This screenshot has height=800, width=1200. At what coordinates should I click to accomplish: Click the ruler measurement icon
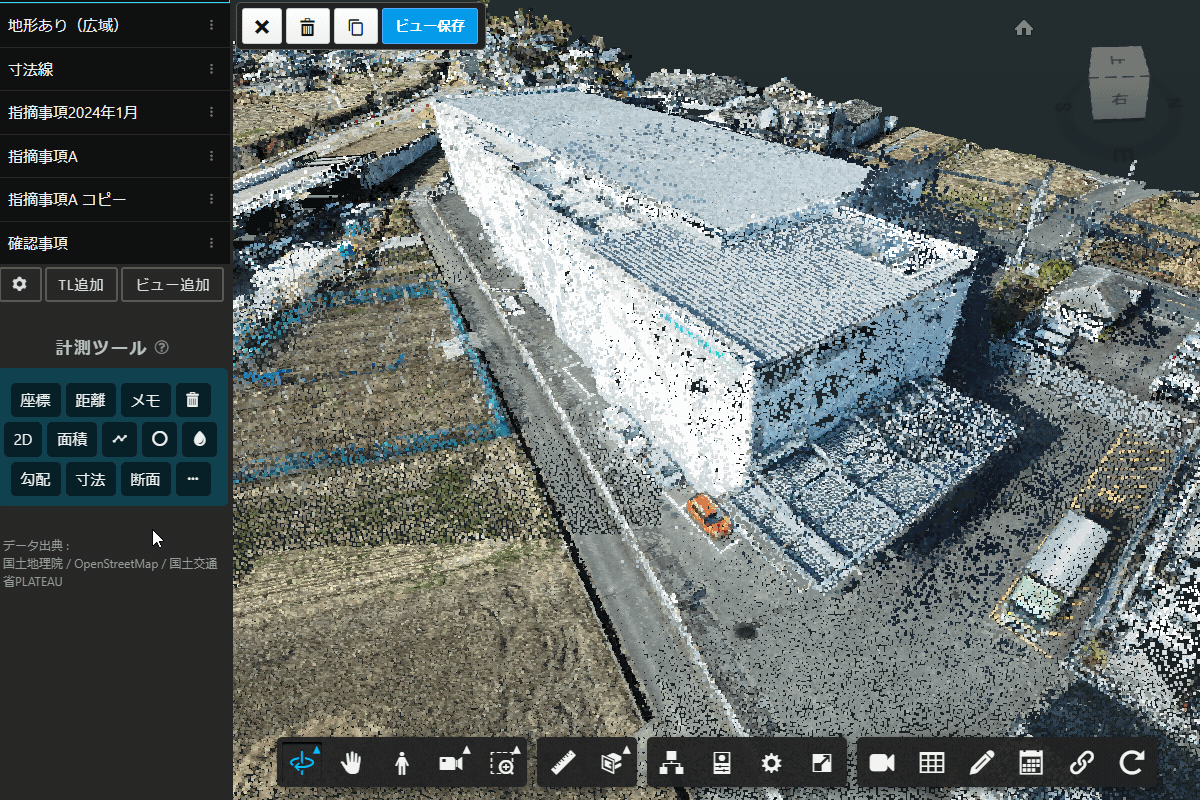tap(564, 763)
